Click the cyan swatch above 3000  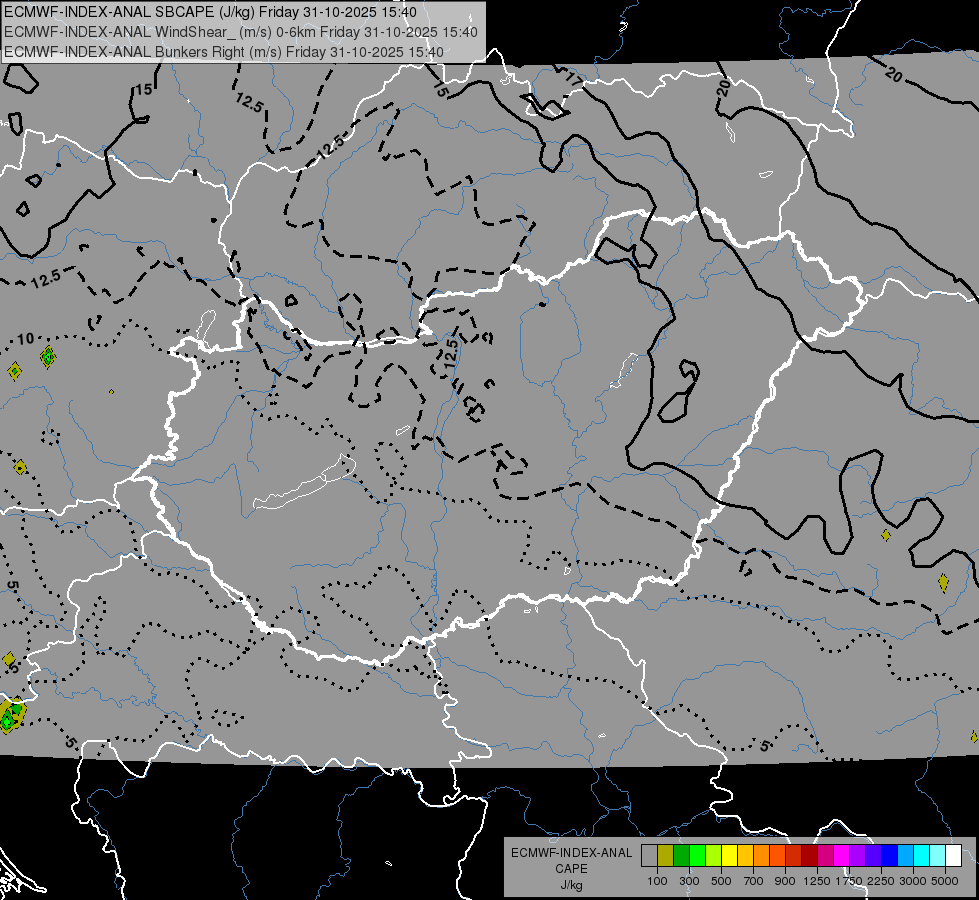click(x=922, y=856)
